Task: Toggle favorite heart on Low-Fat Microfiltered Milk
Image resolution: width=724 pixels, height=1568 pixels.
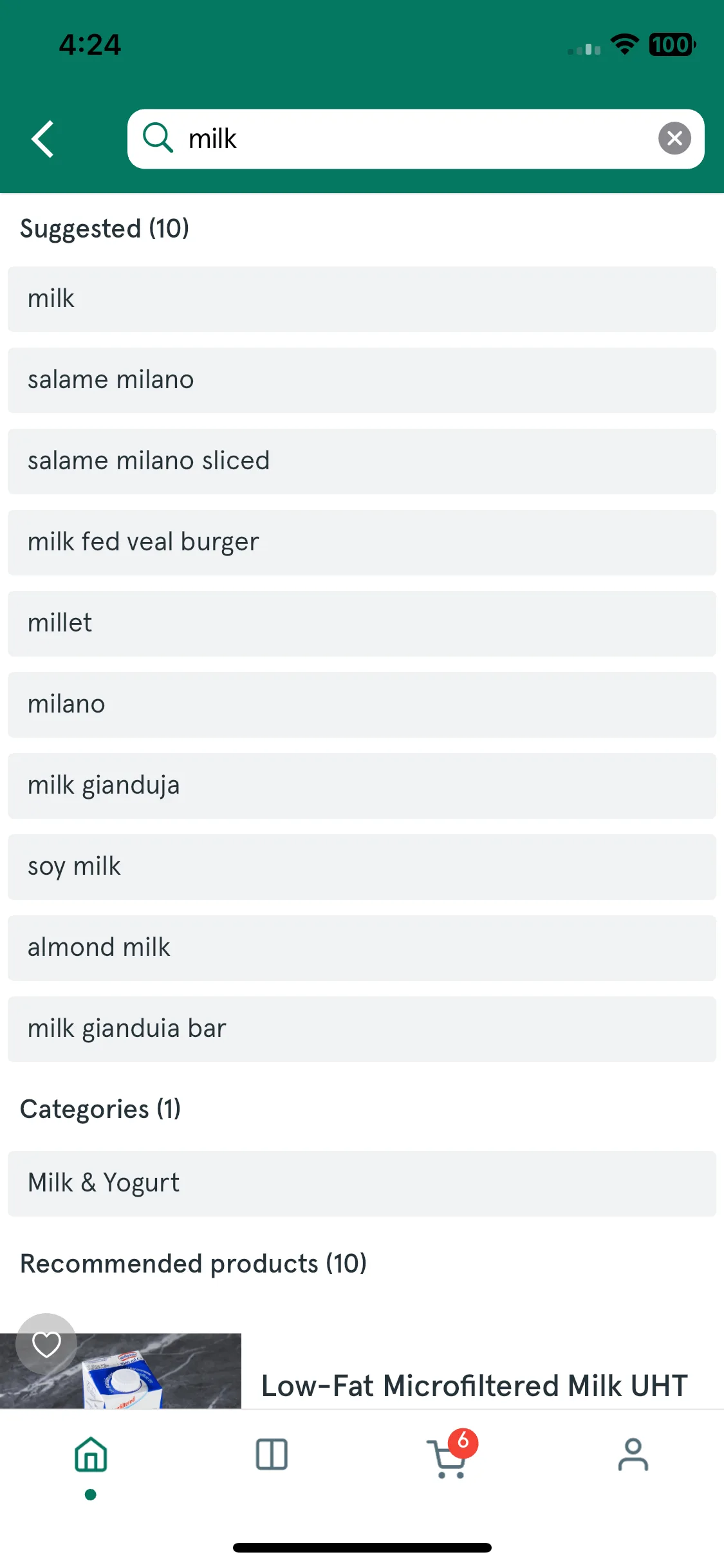Action: click(46, 1344)
